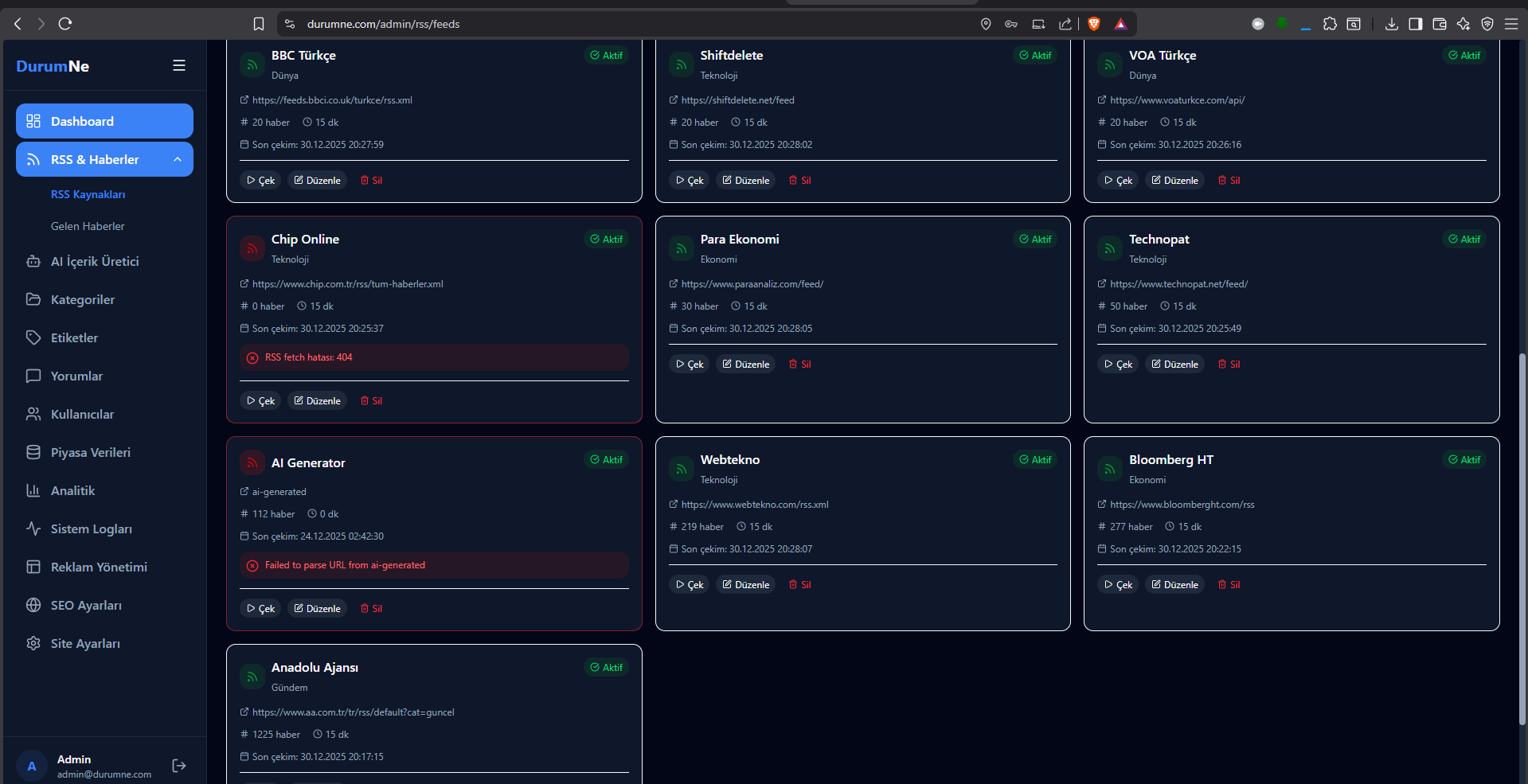
Task: Open Brave Shields lion icon
Action: [x=1094, y=24]
